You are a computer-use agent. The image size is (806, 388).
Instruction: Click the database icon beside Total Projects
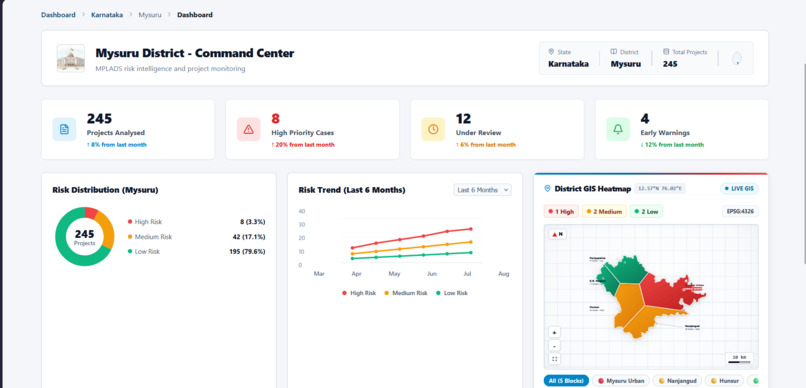pyautogui.click(x=666, y=51)
